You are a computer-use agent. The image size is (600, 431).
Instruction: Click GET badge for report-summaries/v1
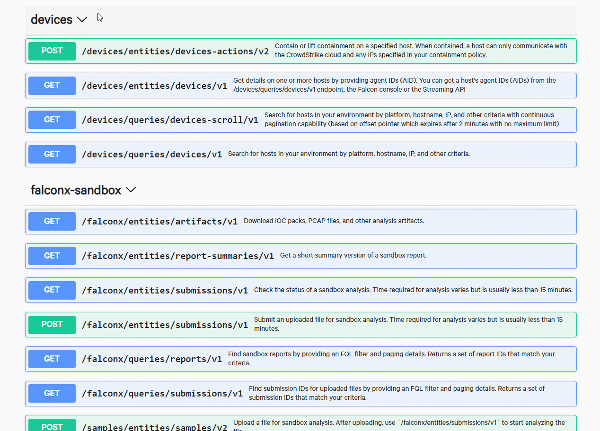coord(52,256)
